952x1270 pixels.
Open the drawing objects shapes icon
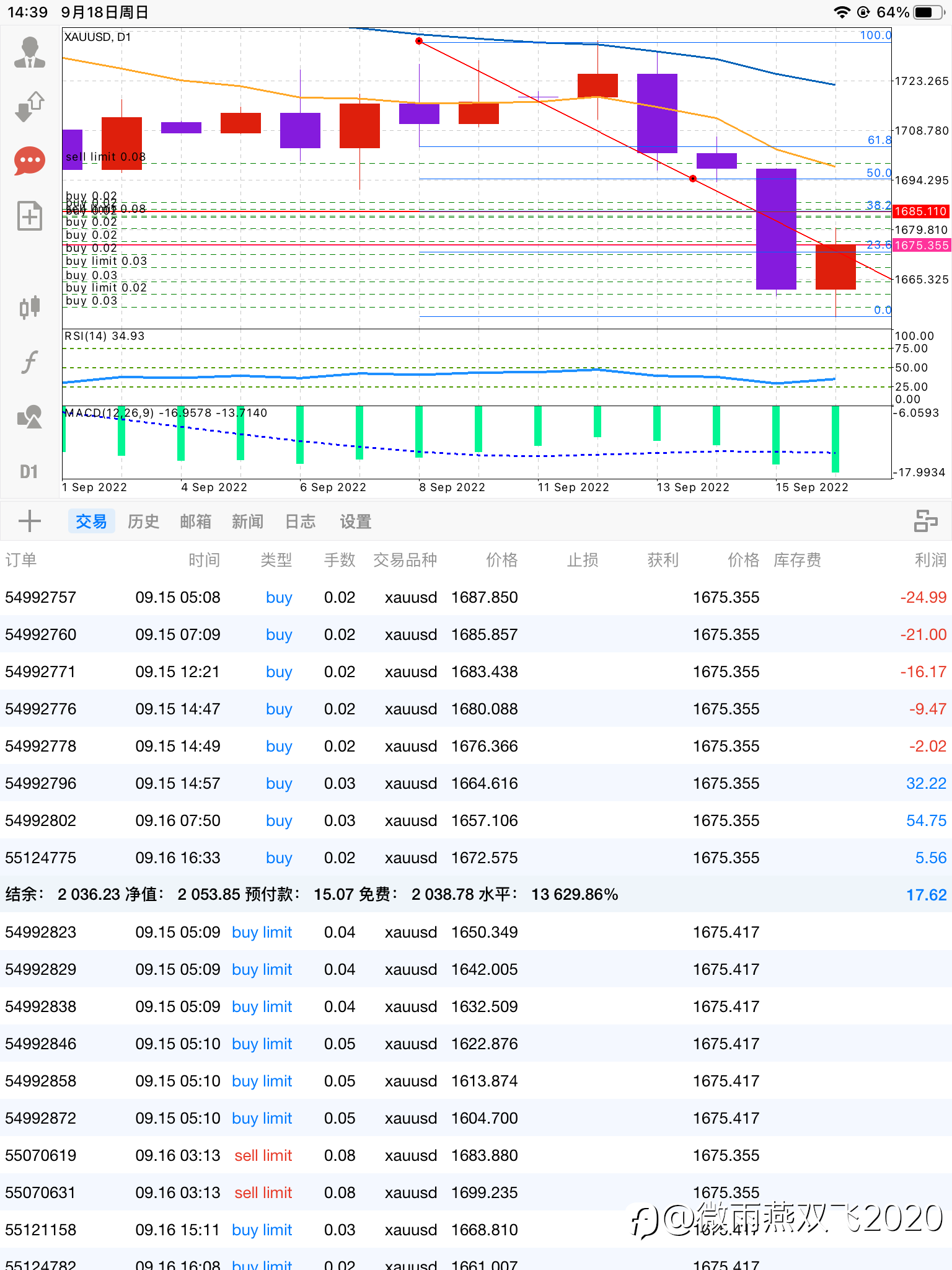coord(30,417)
